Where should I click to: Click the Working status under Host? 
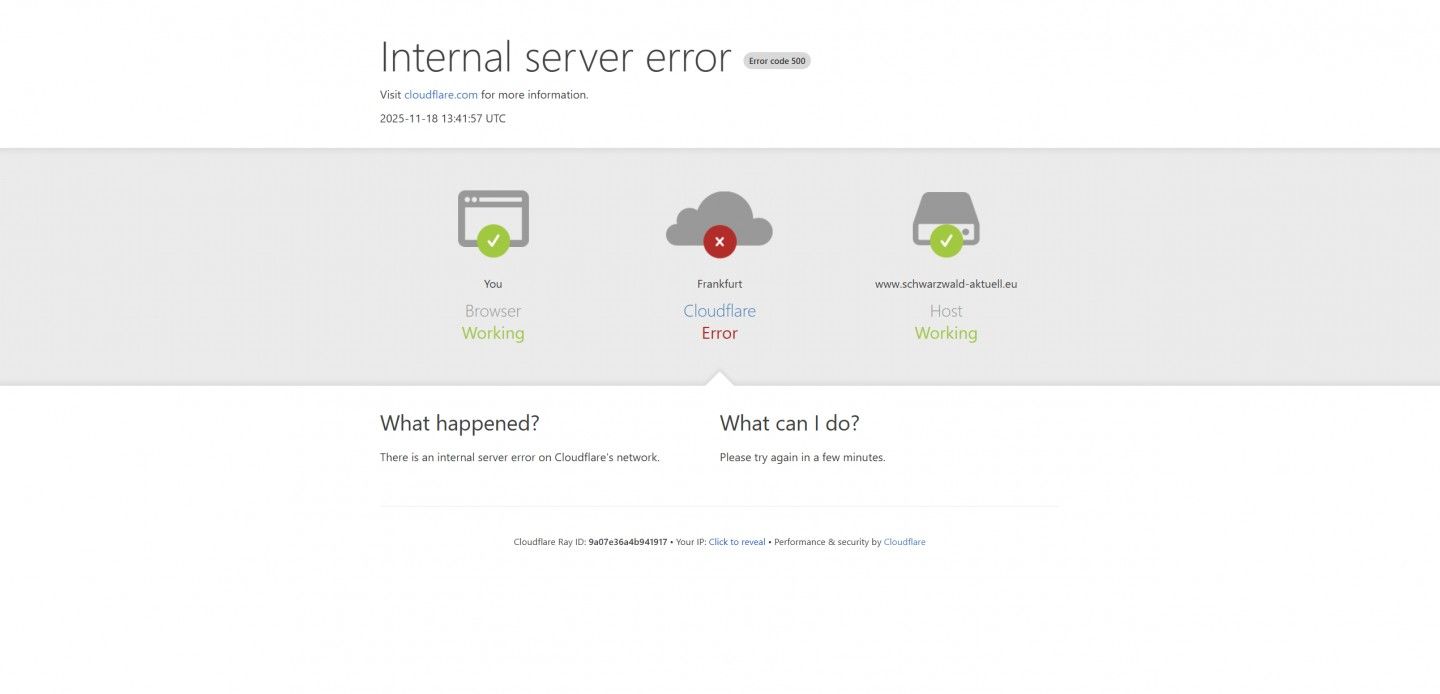point(946,333)
